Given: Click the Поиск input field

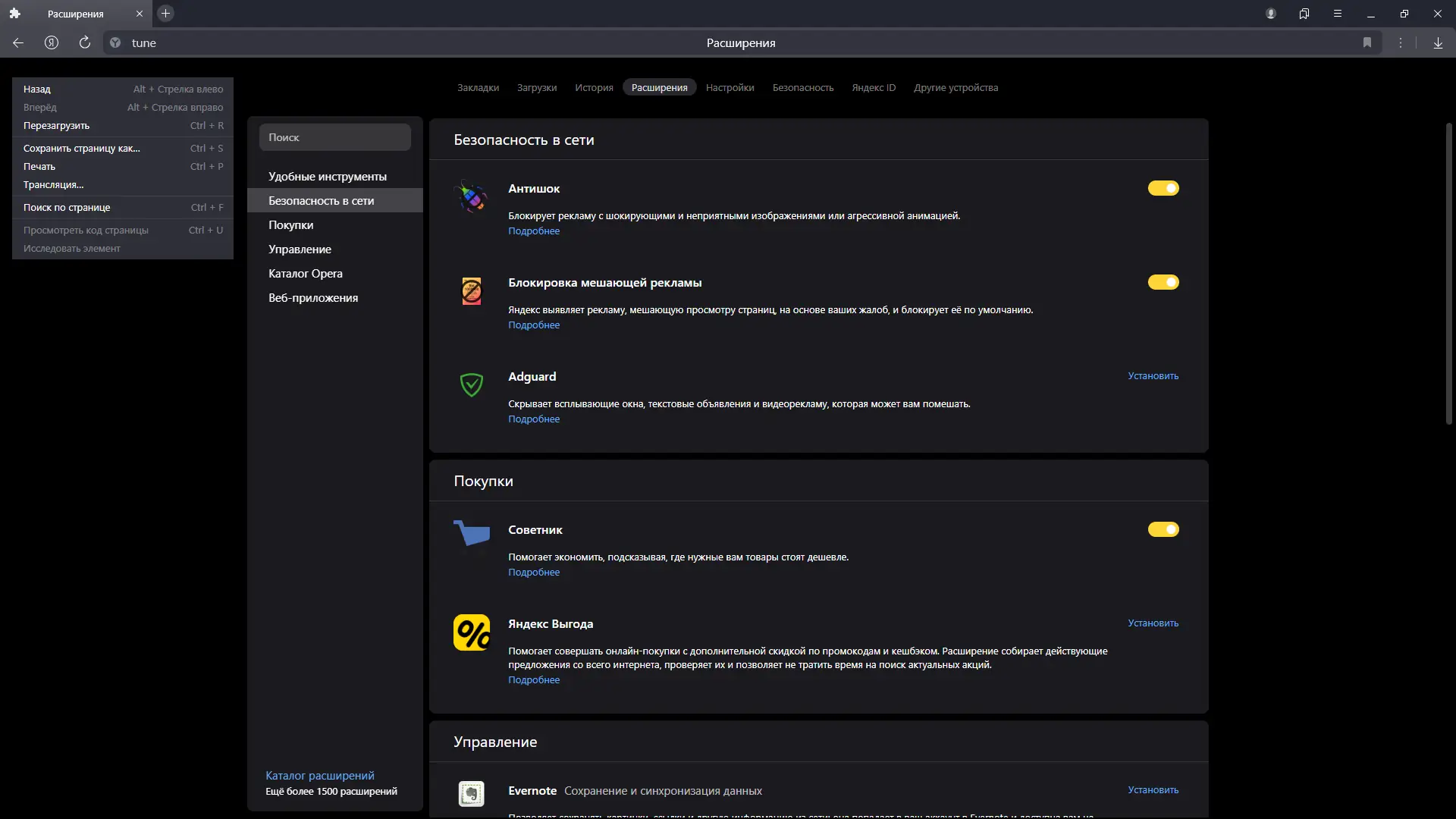Looking at the screenshot, I should pyautogui.click(x=334, y=137).
